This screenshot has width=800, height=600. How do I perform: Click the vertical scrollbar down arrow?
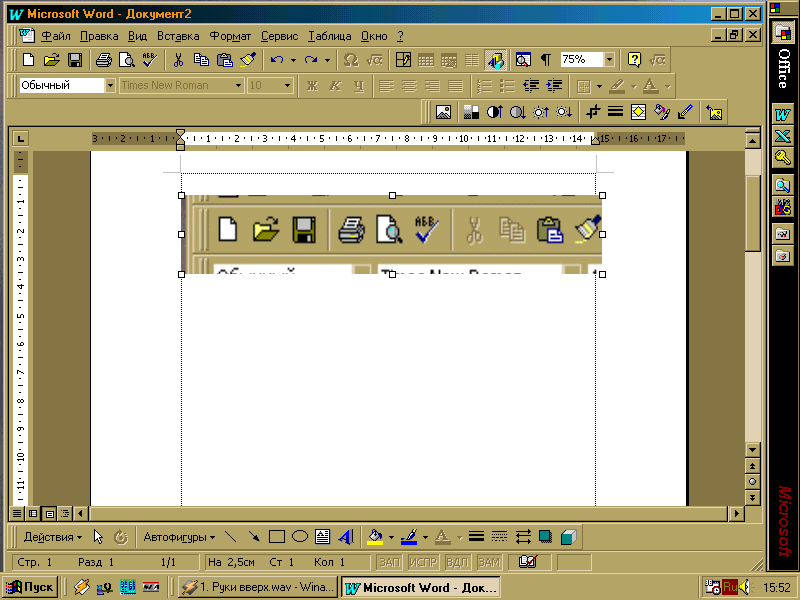753,450
